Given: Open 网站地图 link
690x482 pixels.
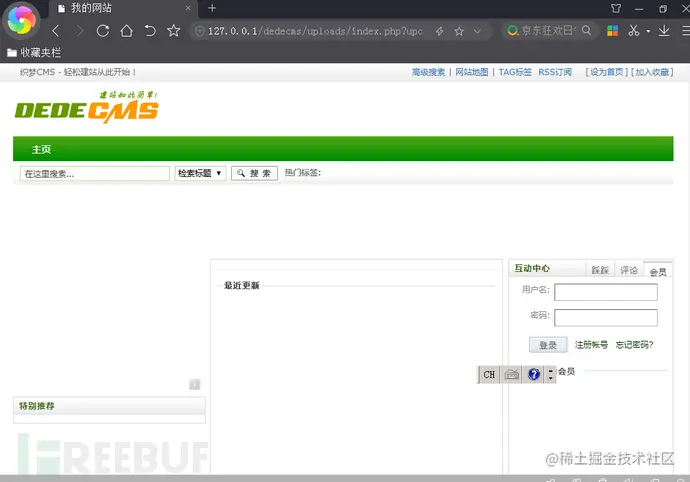Looking at the screenshot, I should 471,72.
